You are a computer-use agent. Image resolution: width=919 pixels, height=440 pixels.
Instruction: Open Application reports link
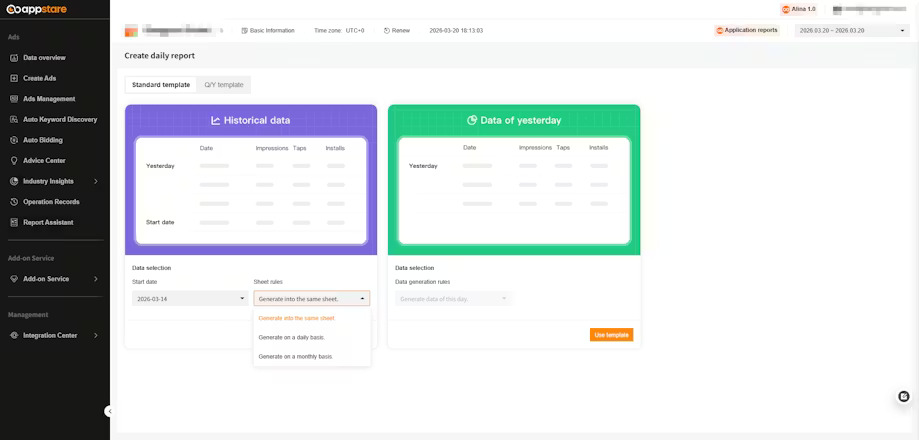[x=747, y=31]
